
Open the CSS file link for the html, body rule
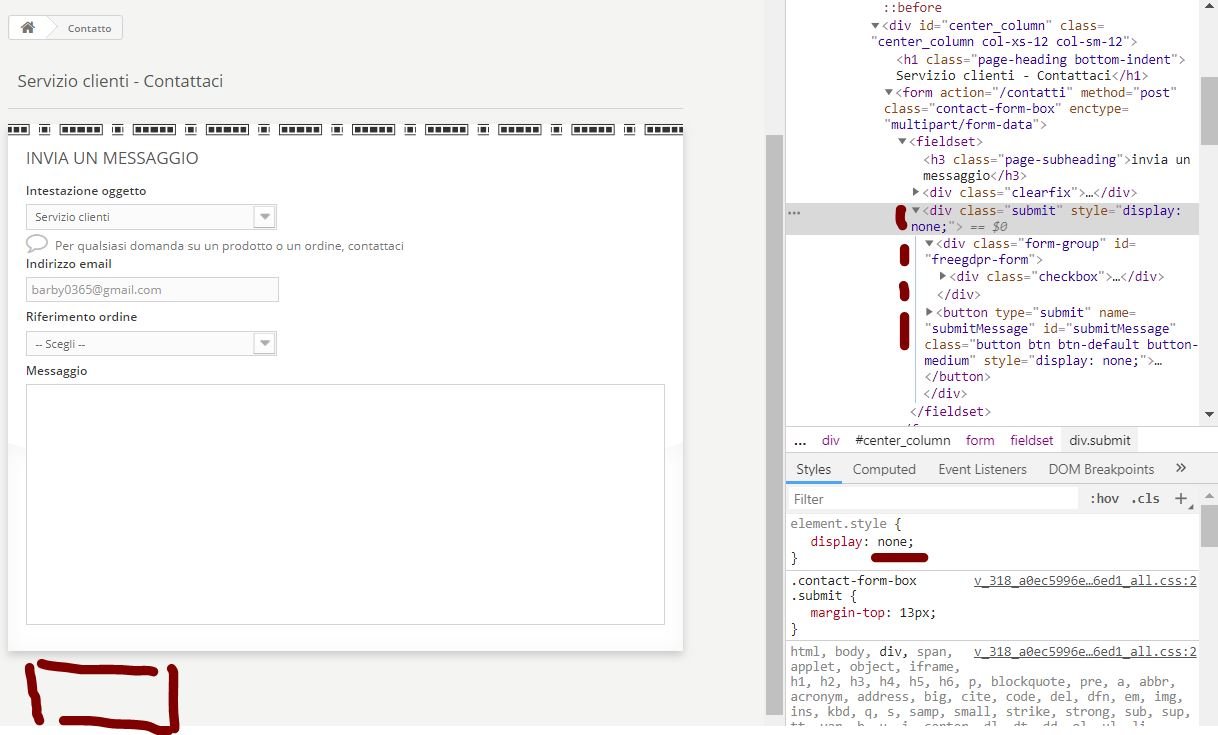[x=1085, y=652]
